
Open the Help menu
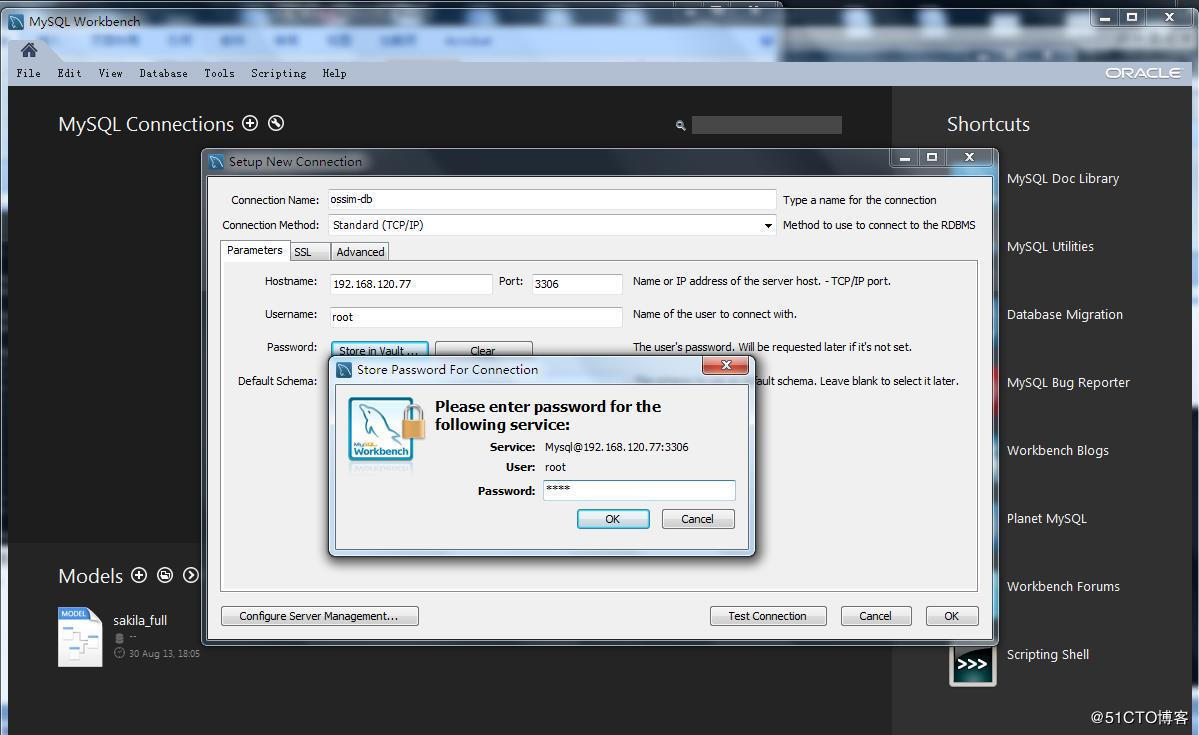point(334,73)
